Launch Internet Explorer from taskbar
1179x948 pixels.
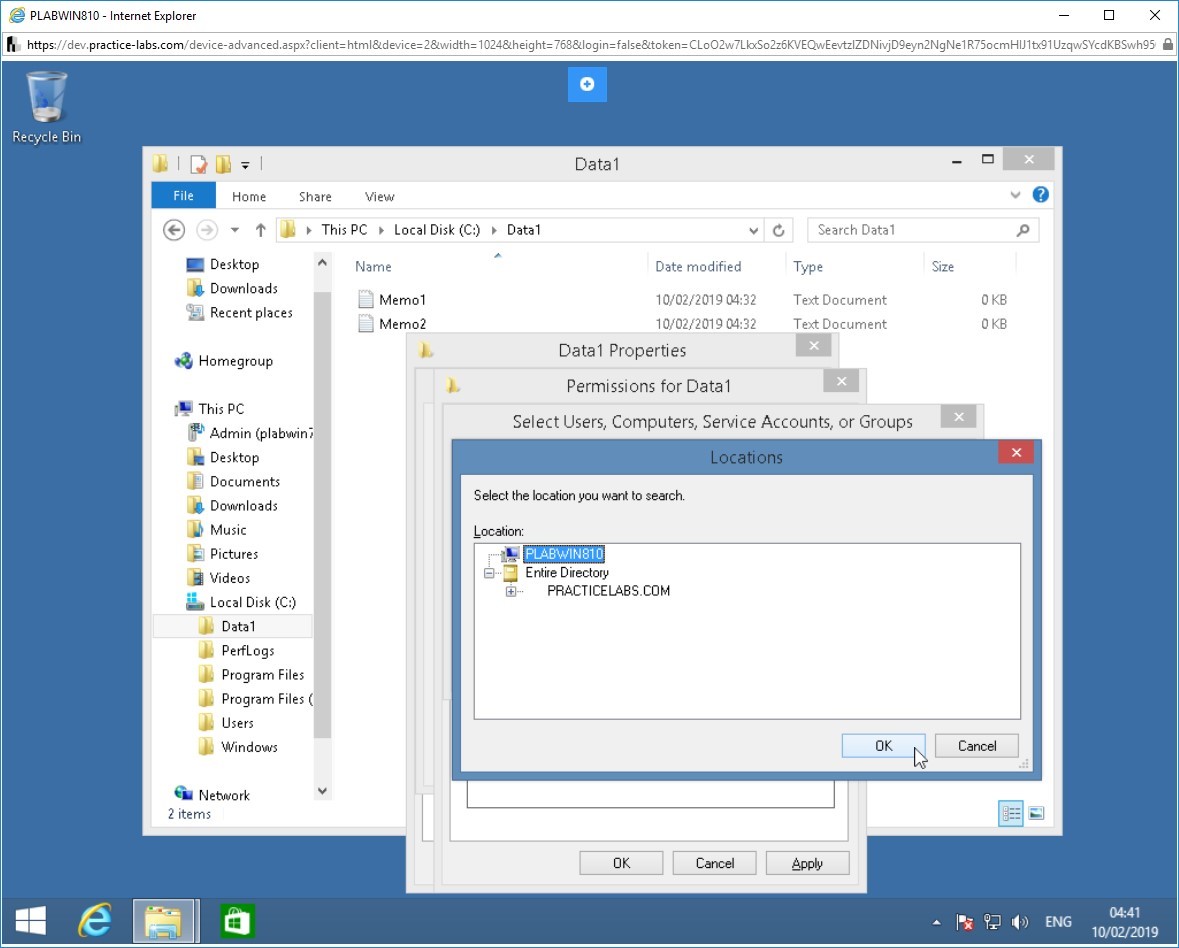[95, 921]
